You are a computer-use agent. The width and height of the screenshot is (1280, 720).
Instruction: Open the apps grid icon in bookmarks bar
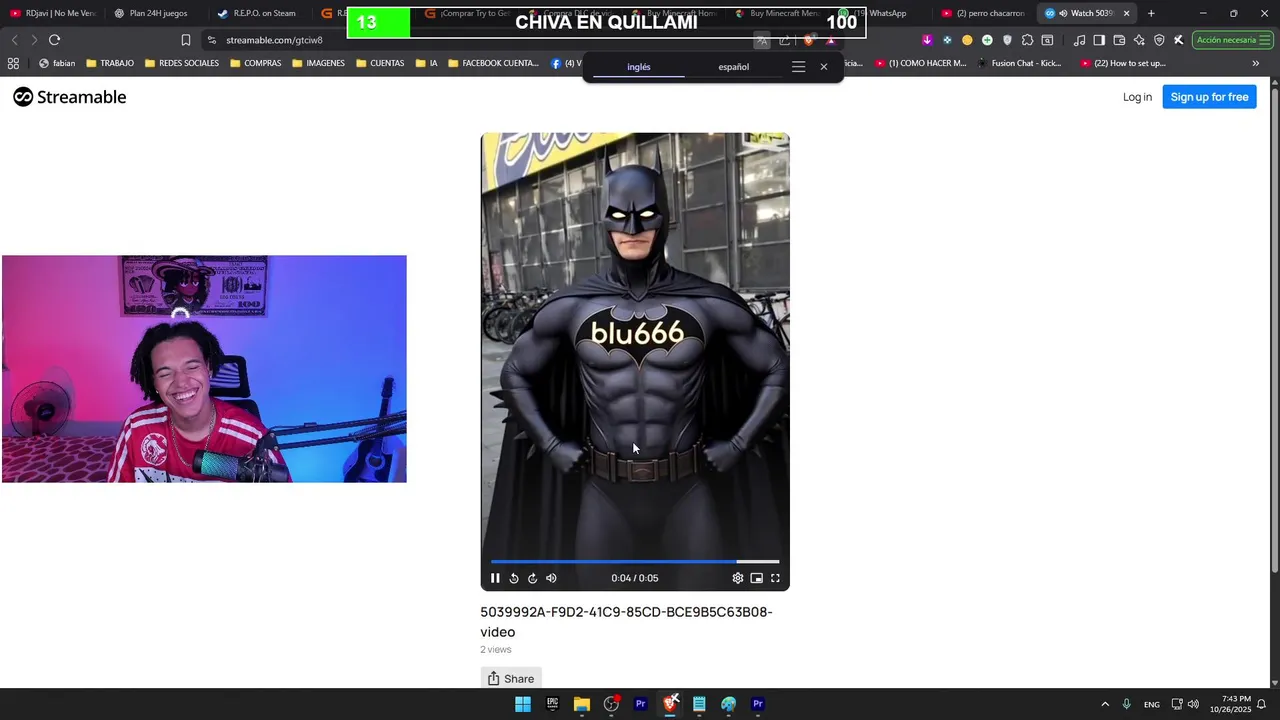(13, 63)
